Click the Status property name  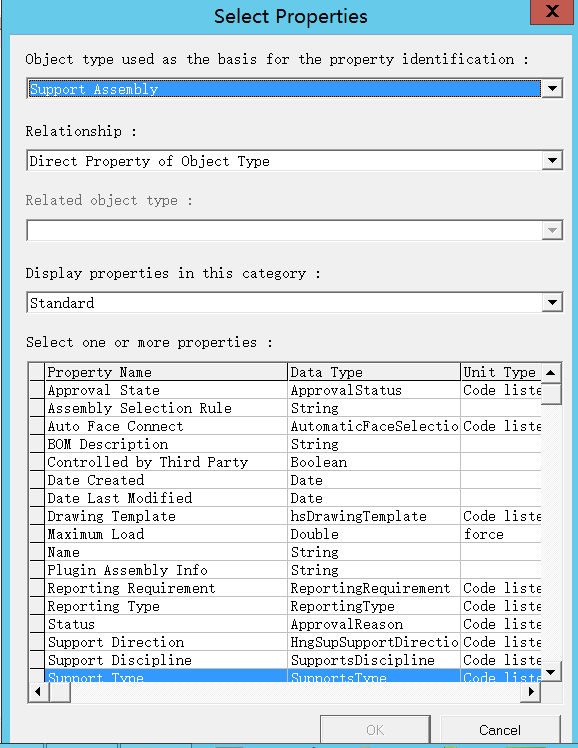coord(71,624)
